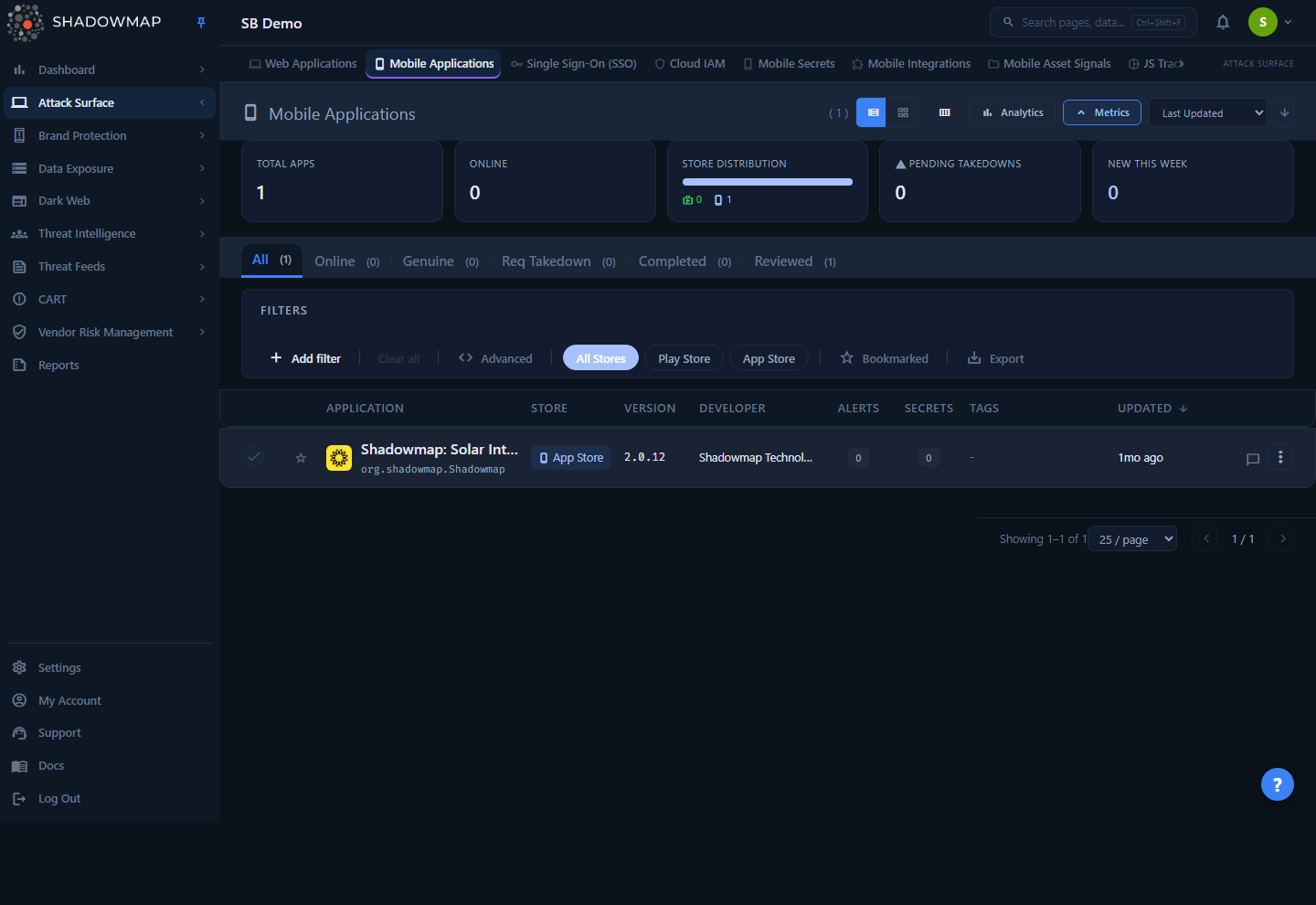Select the Req Takedown filter tab
This screenshot has width=1316, height=905.
[x=558, y=261]
